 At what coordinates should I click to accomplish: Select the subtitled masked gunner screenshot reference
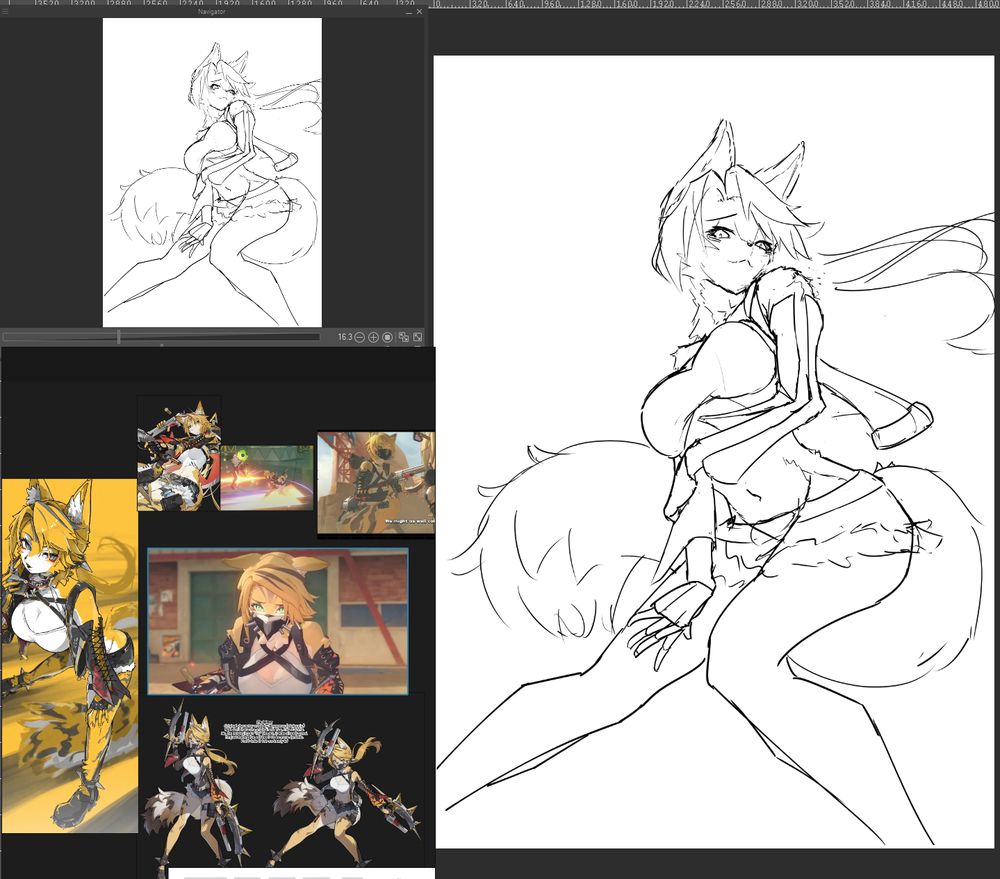pyautogui.click(x=376, y=483)
